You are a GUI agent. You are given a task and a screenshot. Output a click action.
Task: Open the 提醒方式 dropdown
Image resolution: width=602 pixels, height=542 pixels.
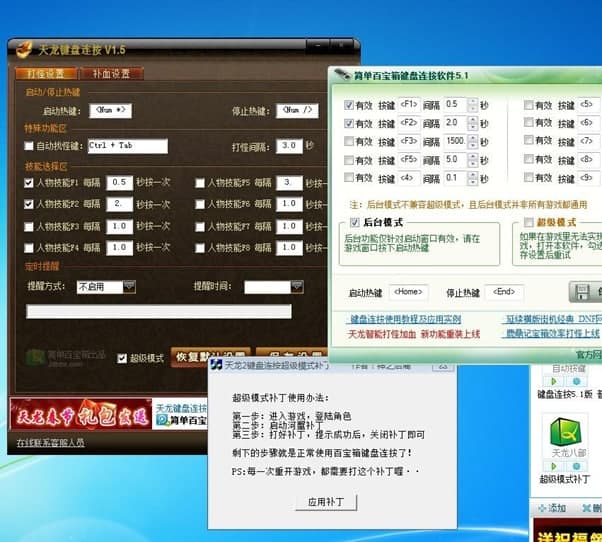click(129, 286)
